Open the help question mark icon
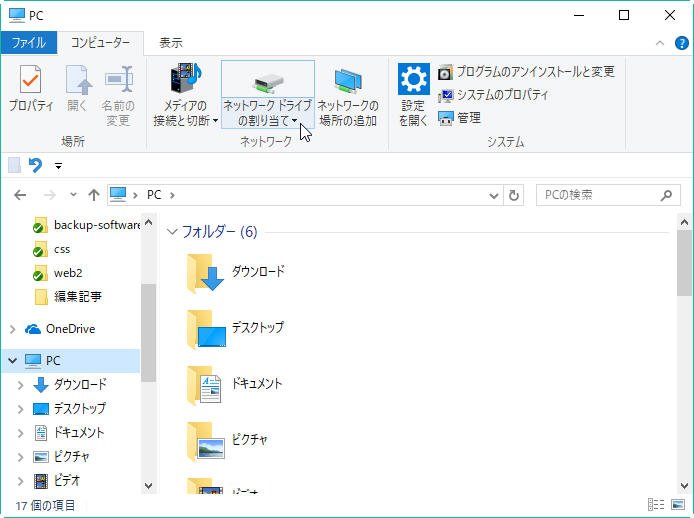This screenshot has height=518, width=694. pyautogui.click(x=681, y=43)
